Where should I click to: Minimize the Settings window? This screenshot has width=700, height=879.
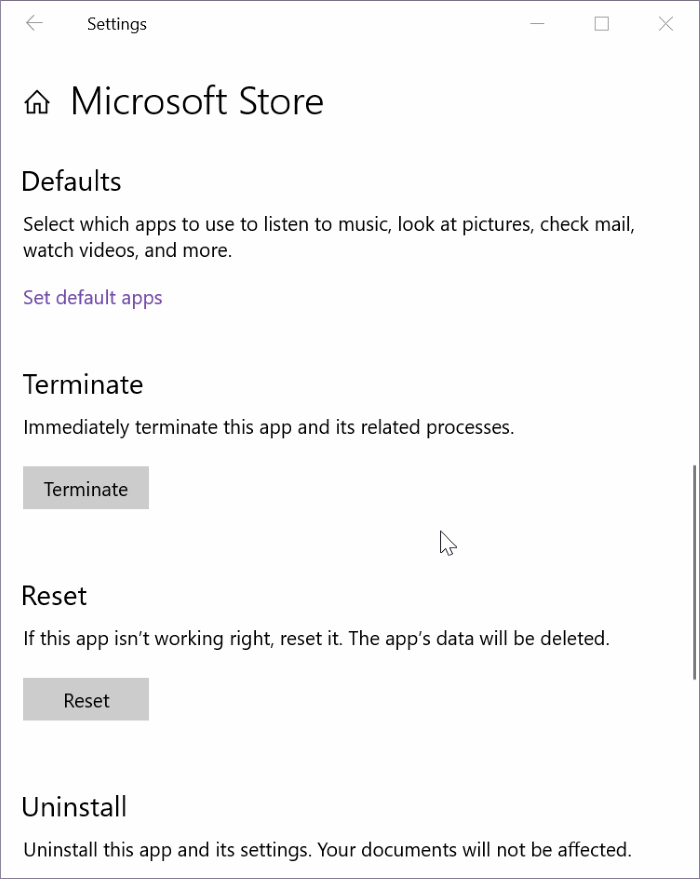[537, 23]
